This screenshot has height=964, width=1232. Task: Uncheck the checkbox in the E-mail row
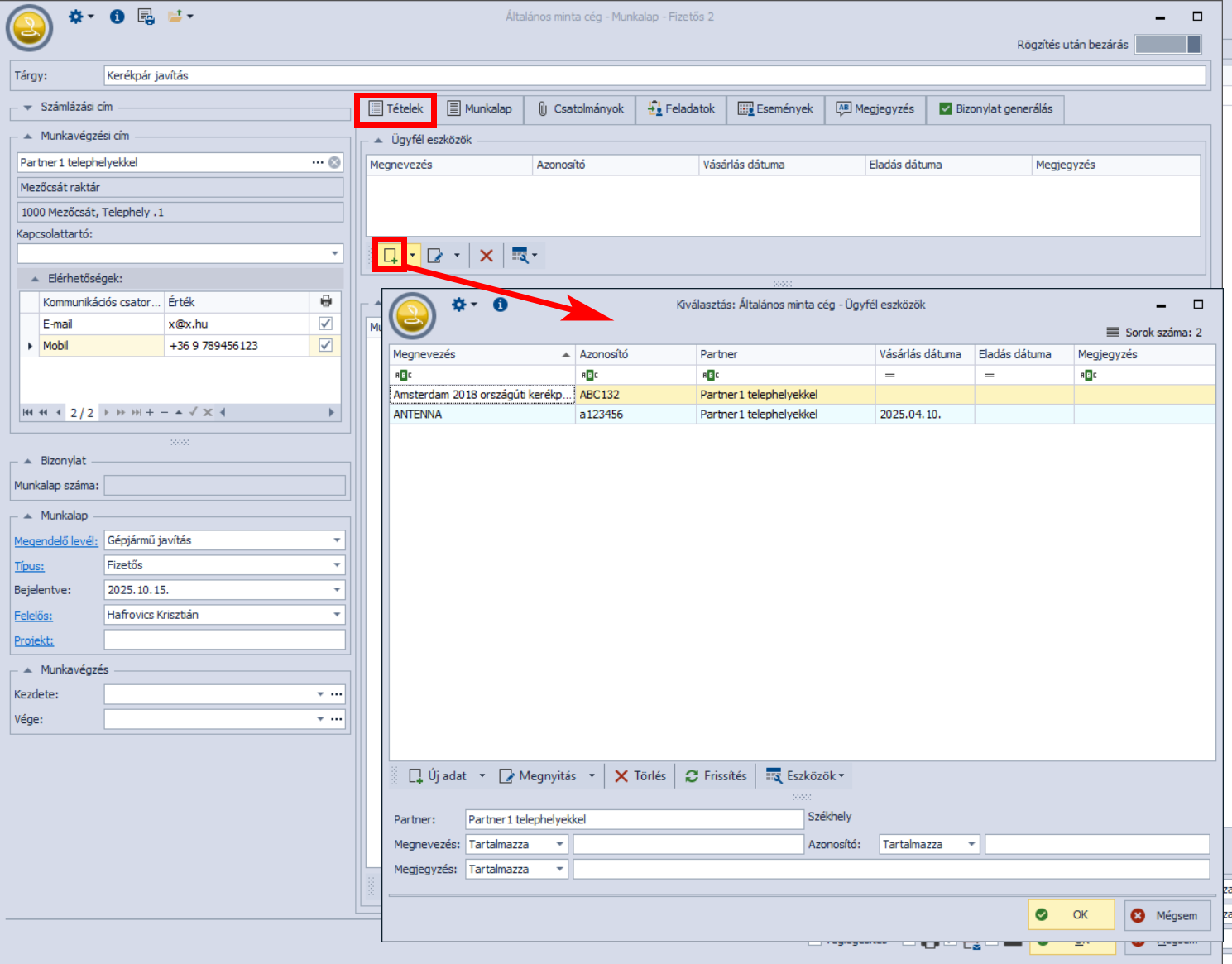326,324
